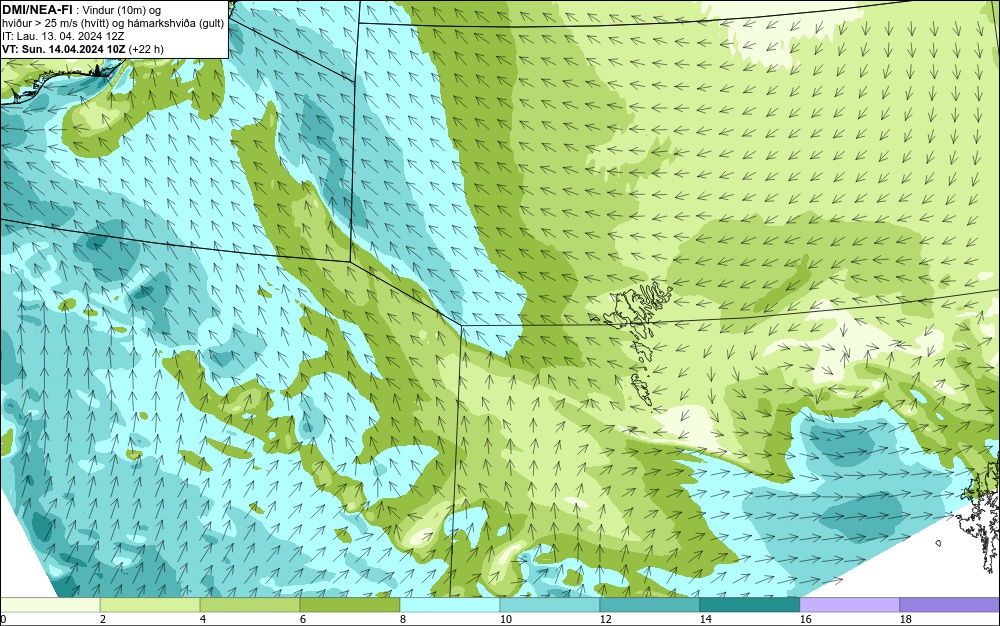
Task: Click the legend label '2'
Action: pos(103,619)
